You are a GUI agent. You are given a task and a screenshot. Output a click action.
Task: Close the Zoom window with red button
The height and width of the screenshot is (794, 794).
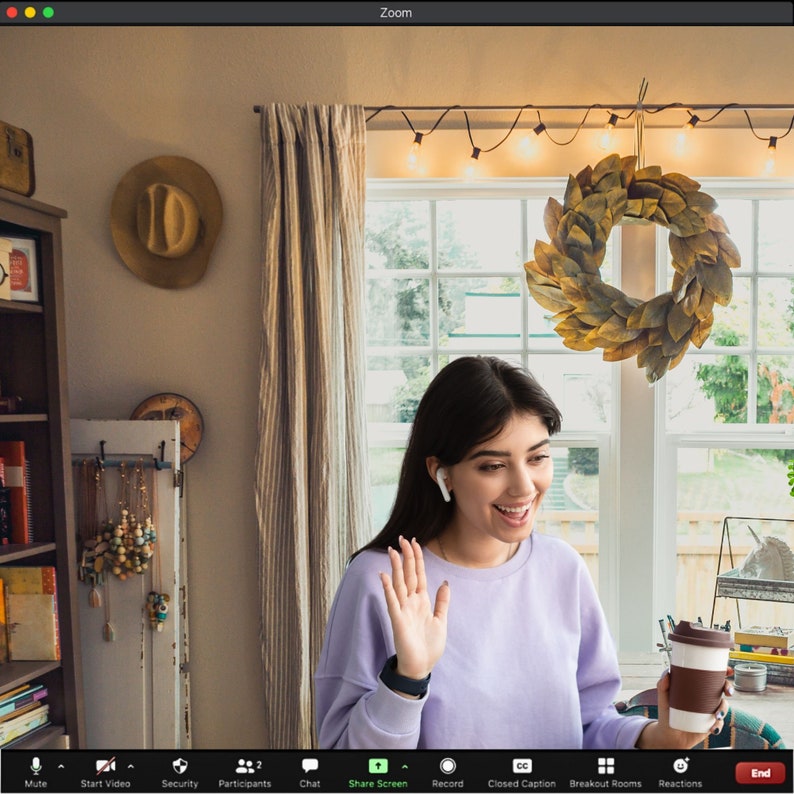[x=12, y=12]
